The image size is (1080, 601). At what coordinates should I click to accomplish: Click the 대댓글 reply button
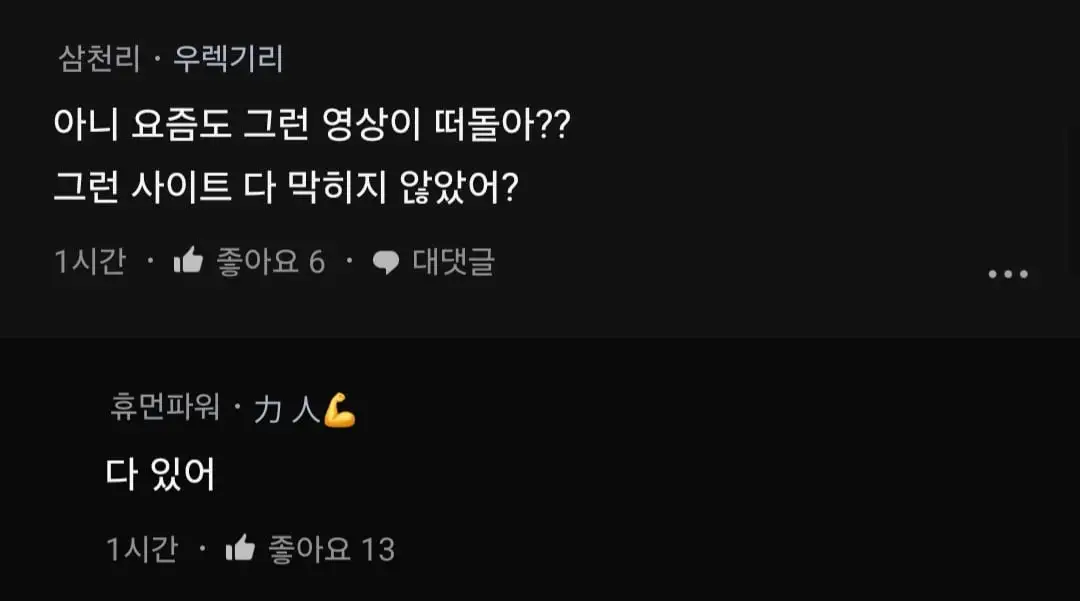(453, 262)
